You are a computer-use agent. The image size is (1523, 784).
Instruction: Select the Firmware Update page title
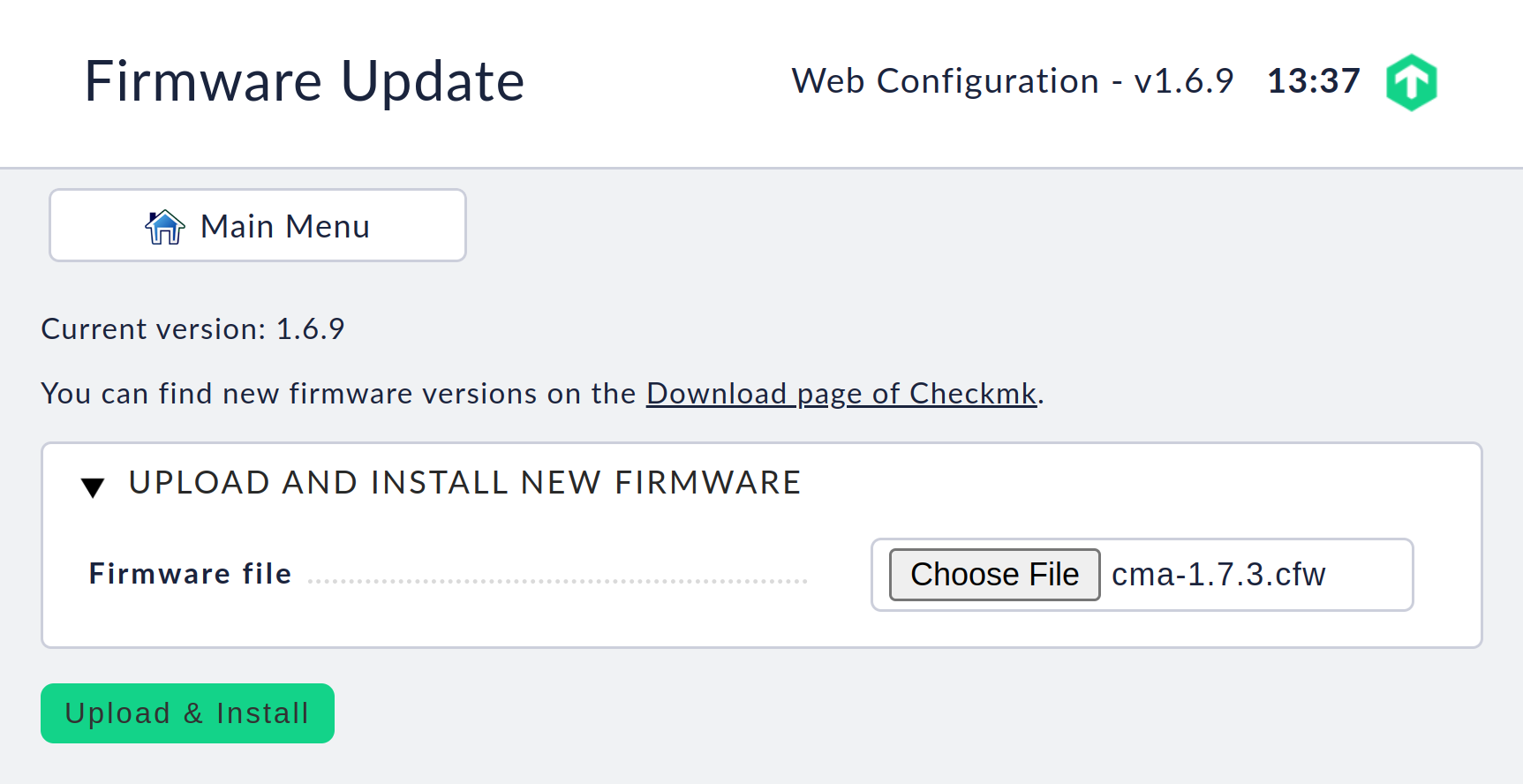pos(304,81)
